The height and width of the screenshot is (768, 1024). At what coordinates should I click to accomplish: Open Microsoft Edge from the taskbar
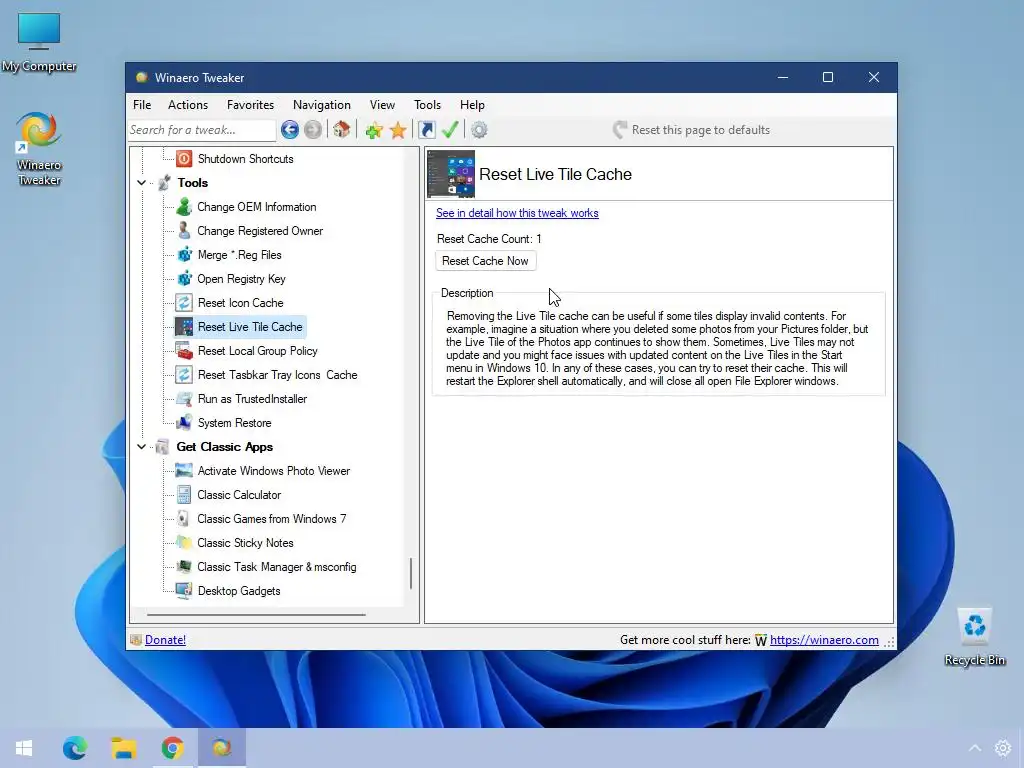point(74,748)
